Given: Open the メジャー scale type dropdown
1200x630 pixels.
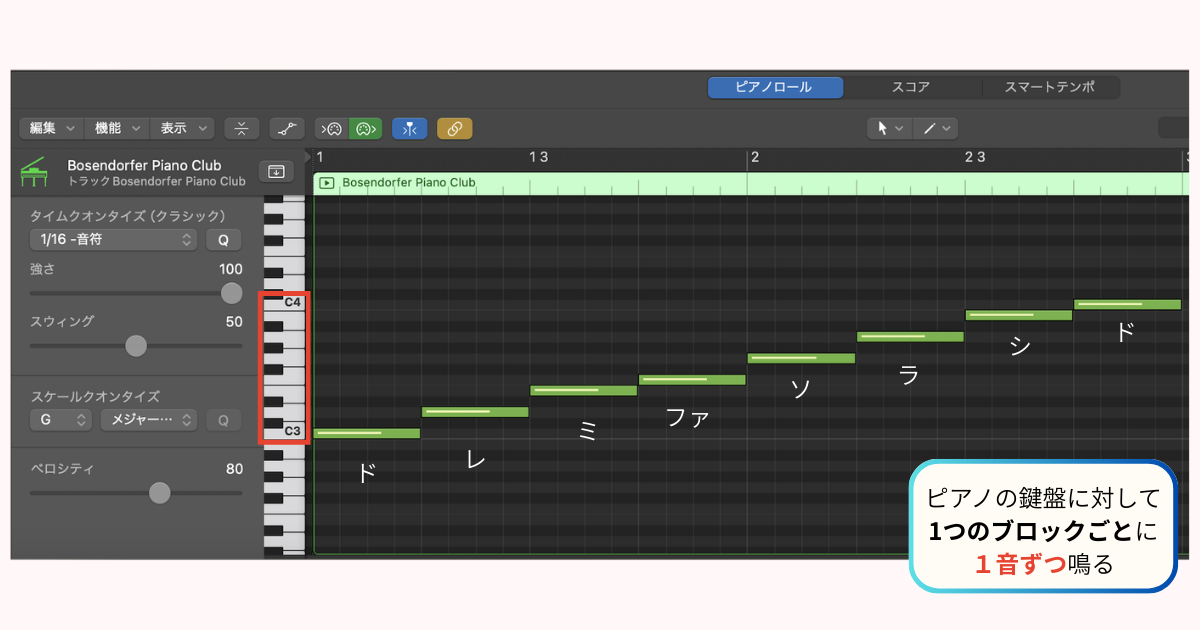Looking at the screenshot, I should (x=148, y=420).
